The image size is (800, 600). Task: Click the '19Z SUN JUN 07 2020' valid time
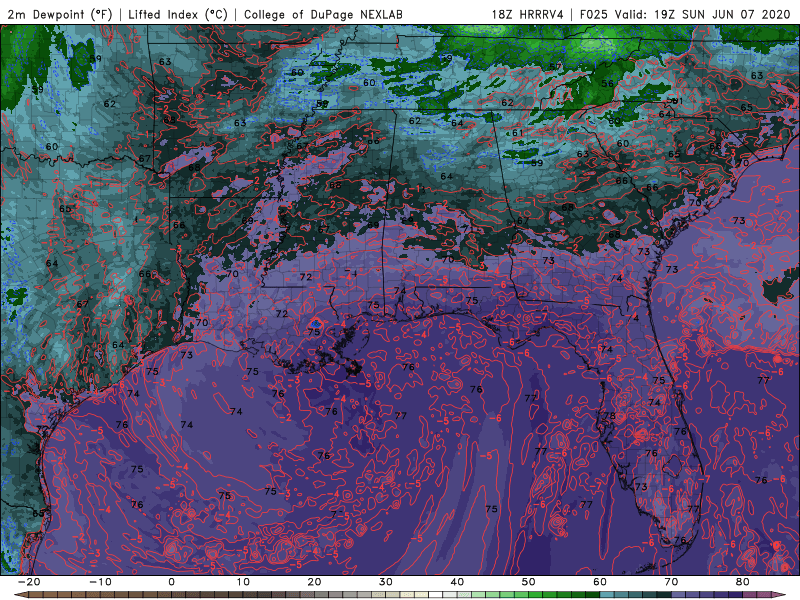[722, 14]
